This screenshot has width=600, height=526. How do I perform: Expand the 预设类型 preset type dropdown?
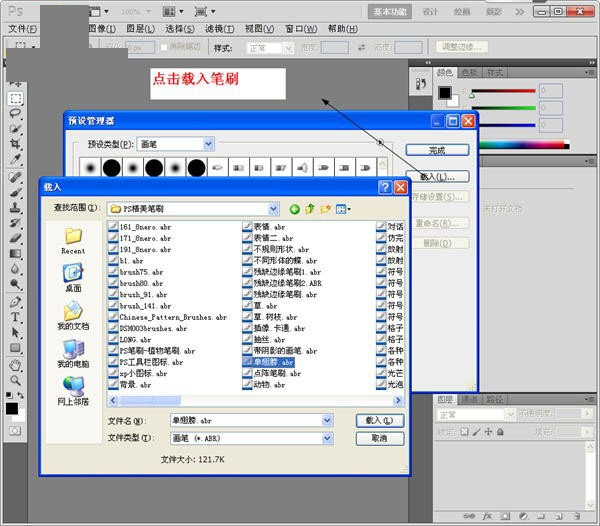pyautogui.click(x=208, y=144)
